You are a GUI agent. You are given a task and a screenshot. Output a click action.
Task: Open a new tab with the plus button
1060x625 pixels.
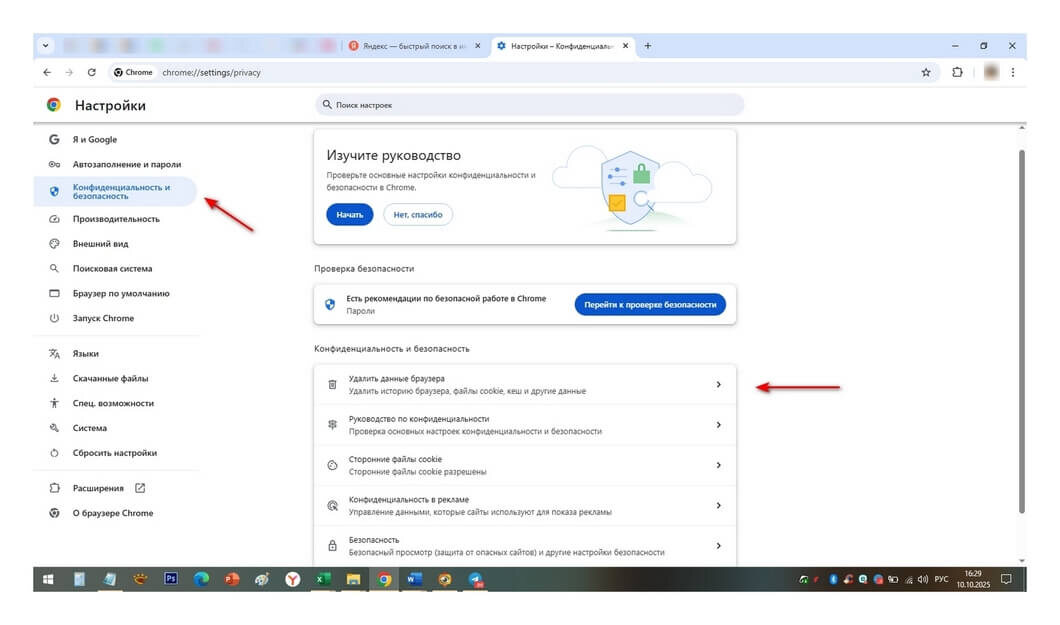(648, 46)
